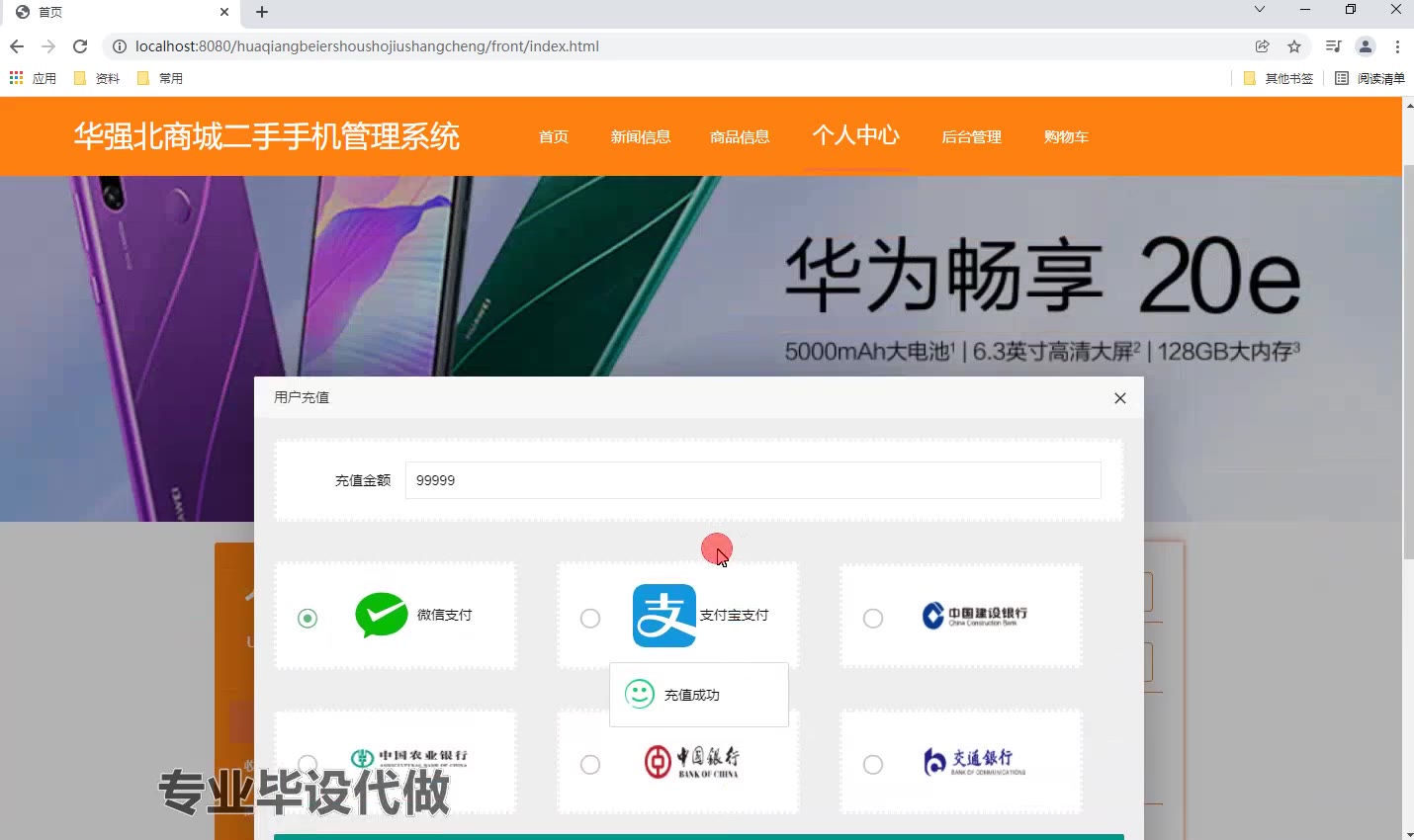
Task: Click China Construction Bank logo
Action: pos(975,616)
